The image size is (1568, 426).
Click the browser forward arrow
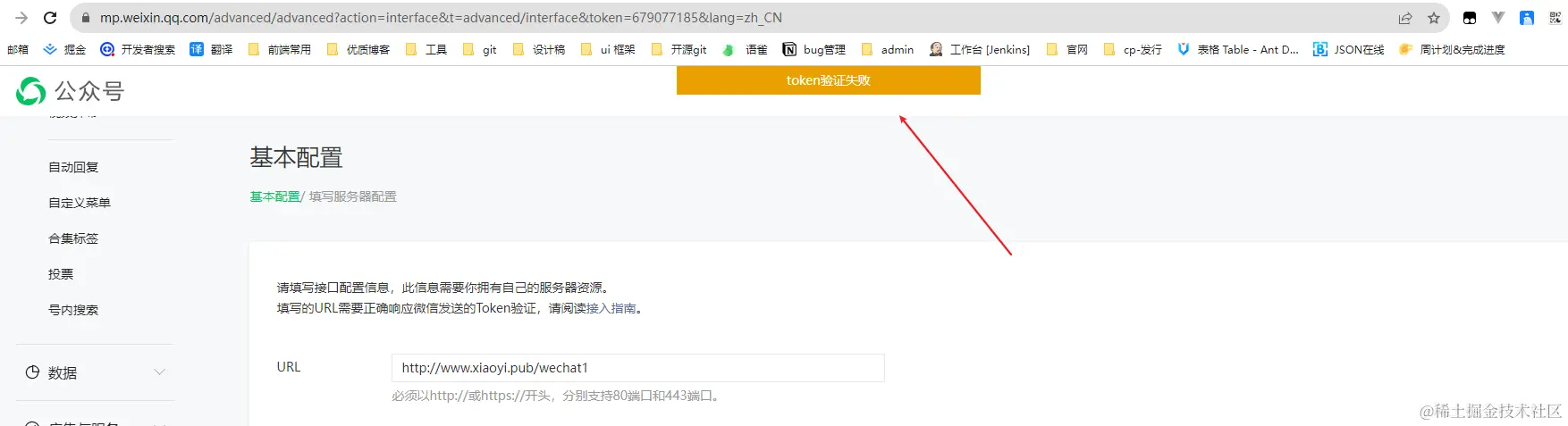point(21,18)
